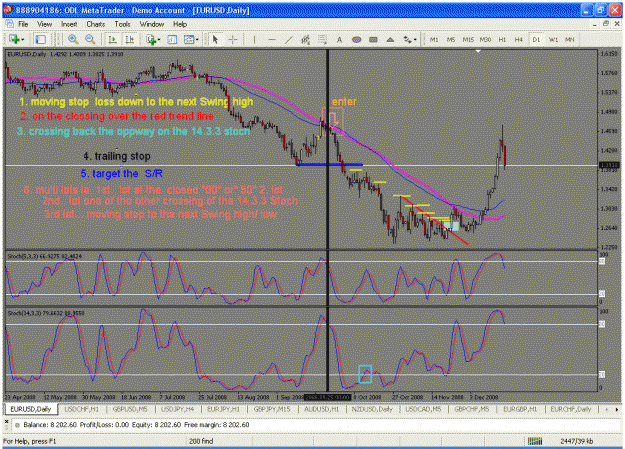Screen dimensions: 625x449
Task: Select the text tool A
Action: pyautogui.click(x=339, y=39)
